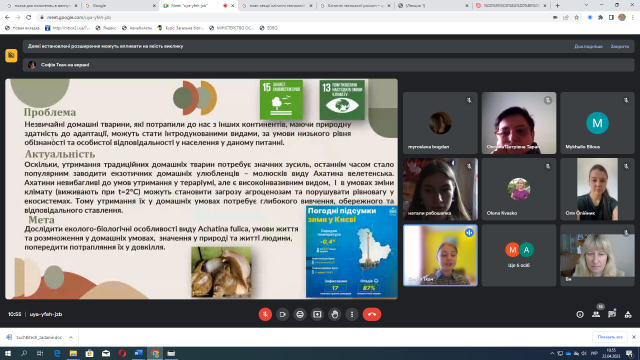Dismiss the extensions notice via close link
640x360 pixels.
click(x=620, y=46)
